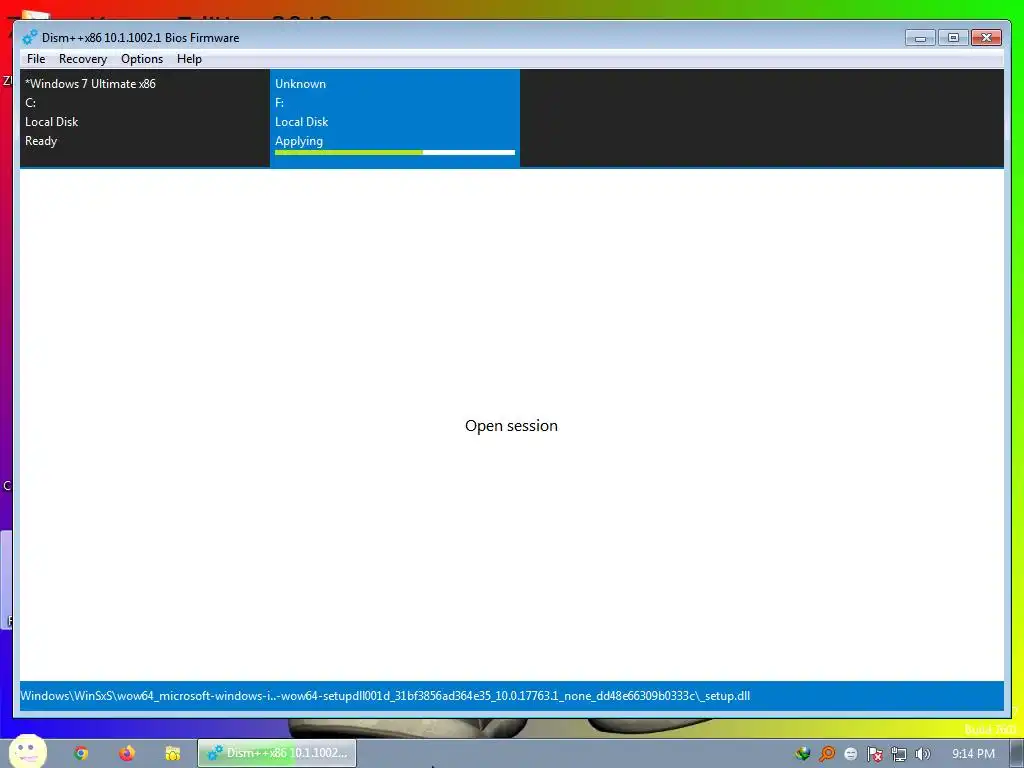Image resolution: width=1024 pixels, height=768 pixels.
Task: Maximize the Dism++ window
Action: coord(953,38)
